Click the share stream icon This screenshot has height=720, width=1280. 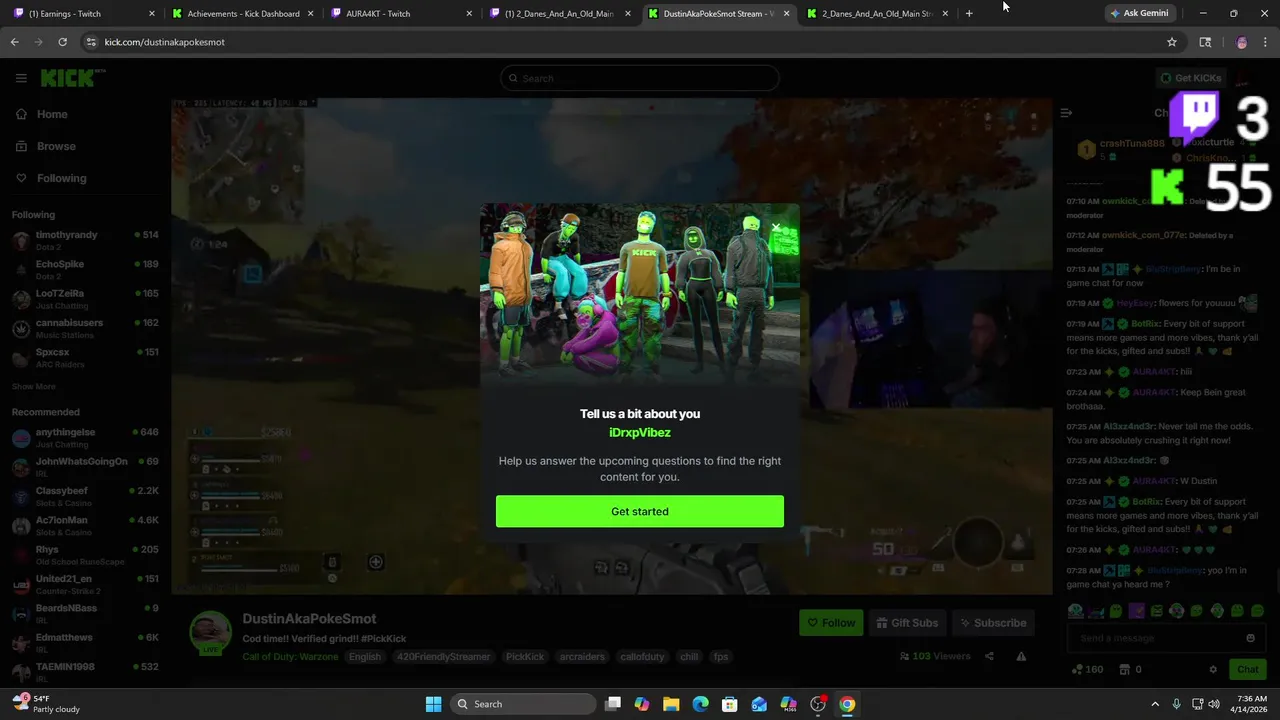(x=989, y=656)
